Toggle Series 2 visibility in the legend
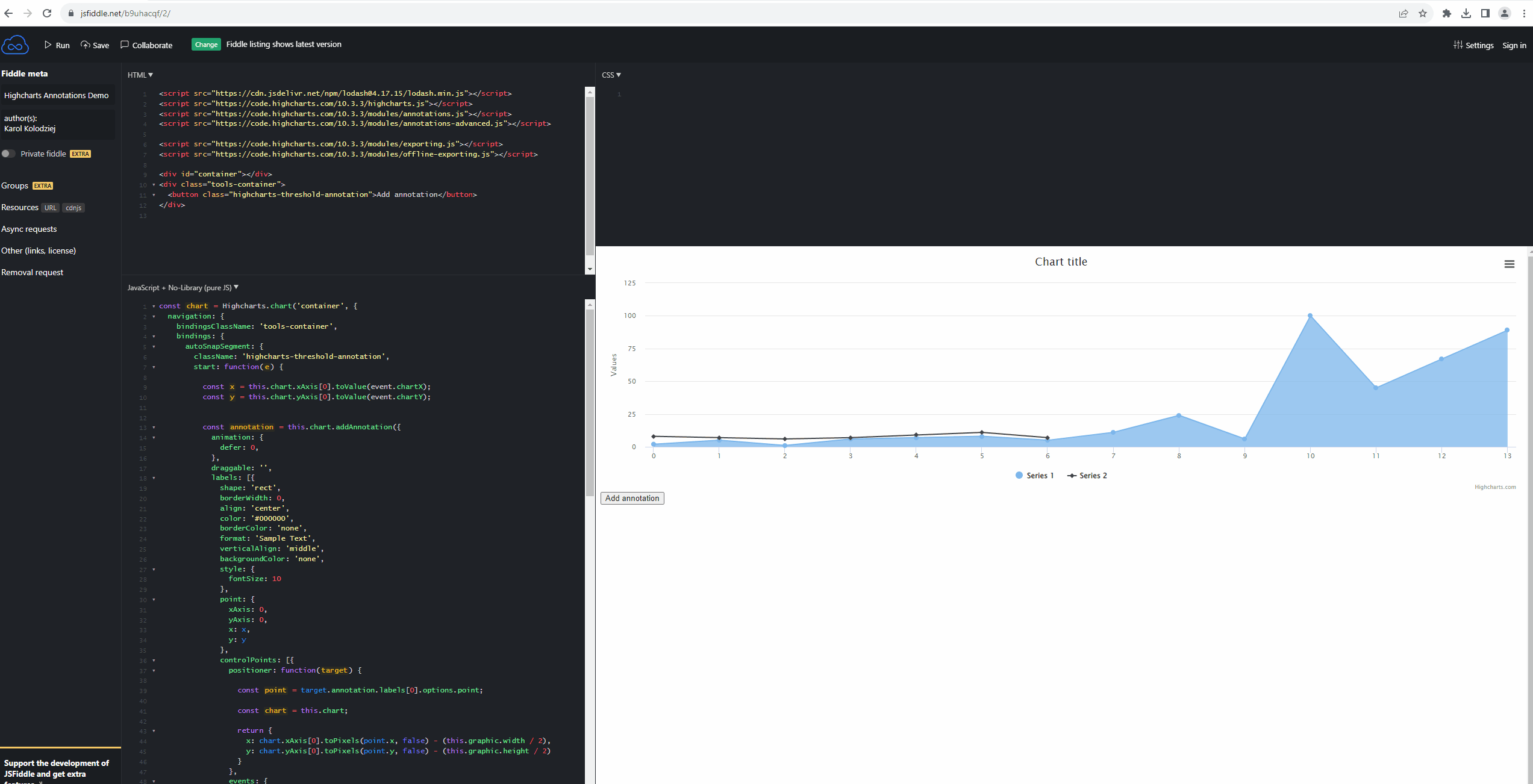 1087,475
